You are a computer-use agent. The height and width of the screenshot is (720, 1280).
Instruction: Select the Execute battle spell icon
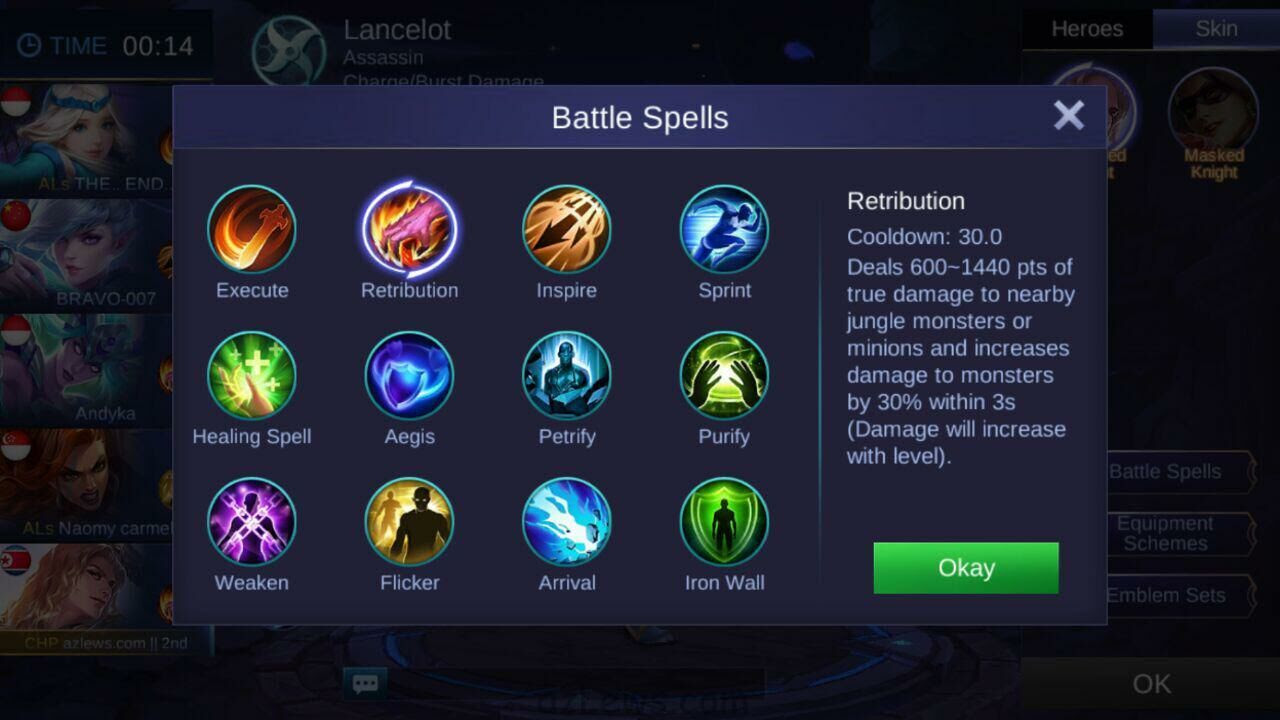point(252,229)
